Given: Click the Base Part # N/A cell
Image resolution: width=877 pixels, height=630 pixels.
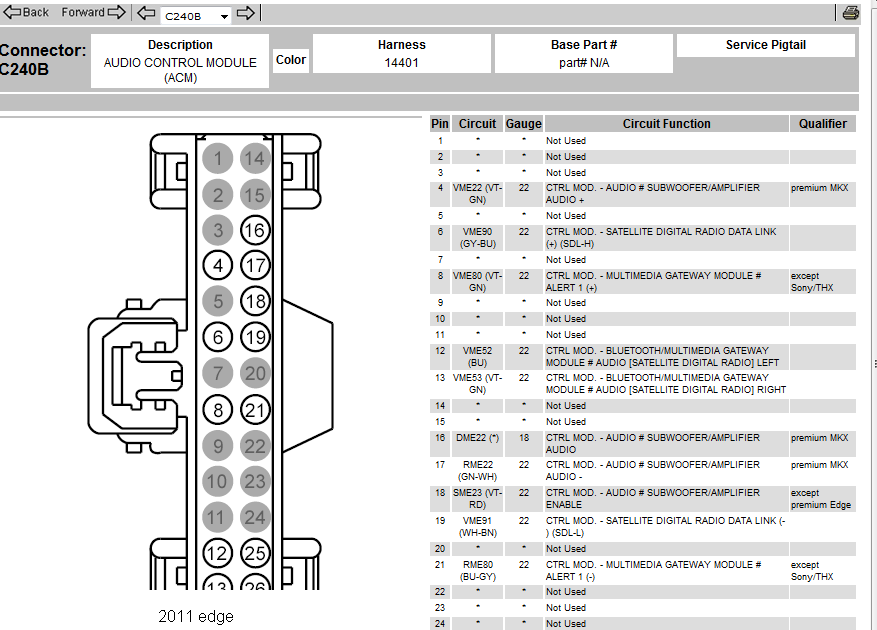Looking at the screenshot, I should click(584, 54).
